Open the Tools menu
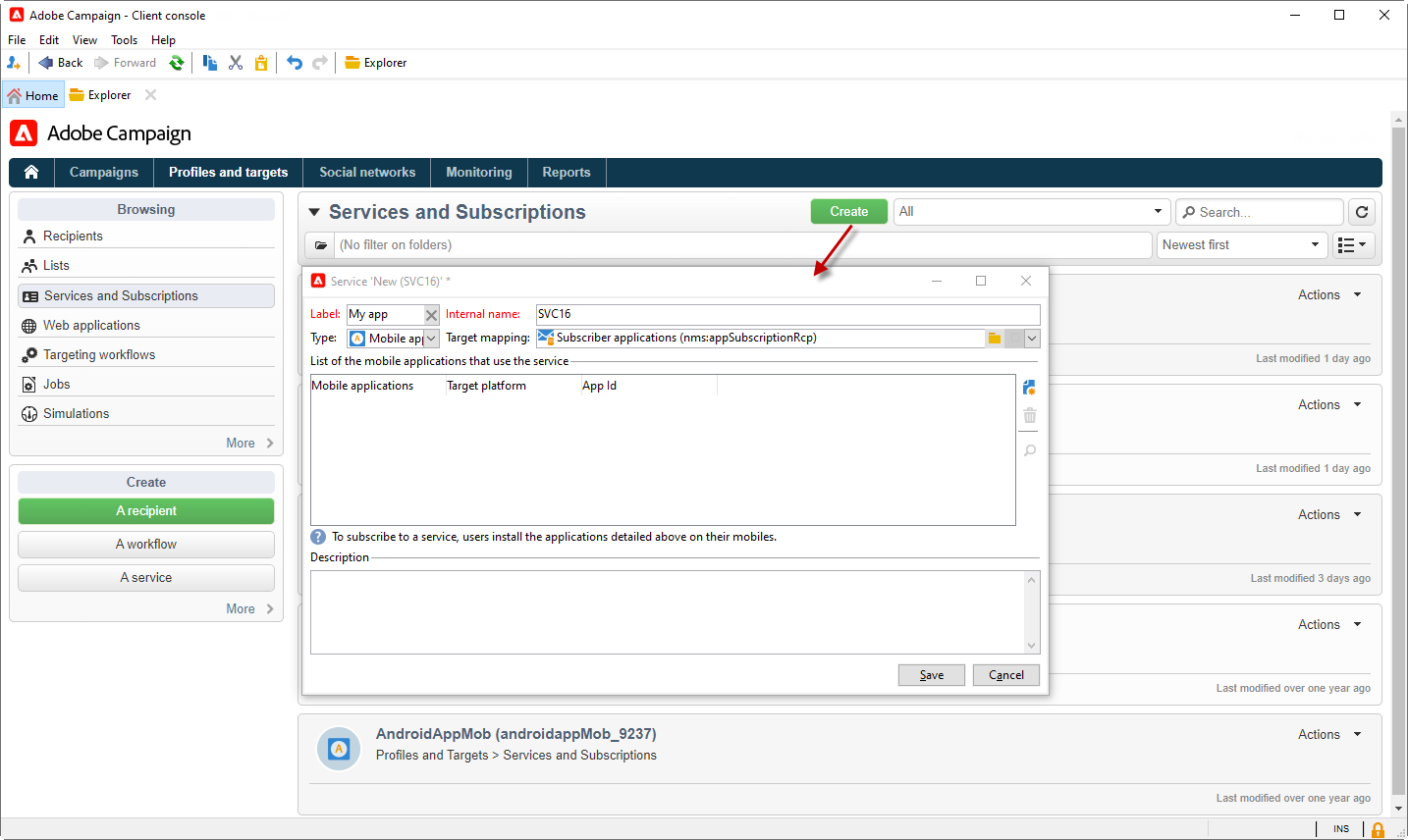This screenshot has width=1408, height=840. (124, 40)
